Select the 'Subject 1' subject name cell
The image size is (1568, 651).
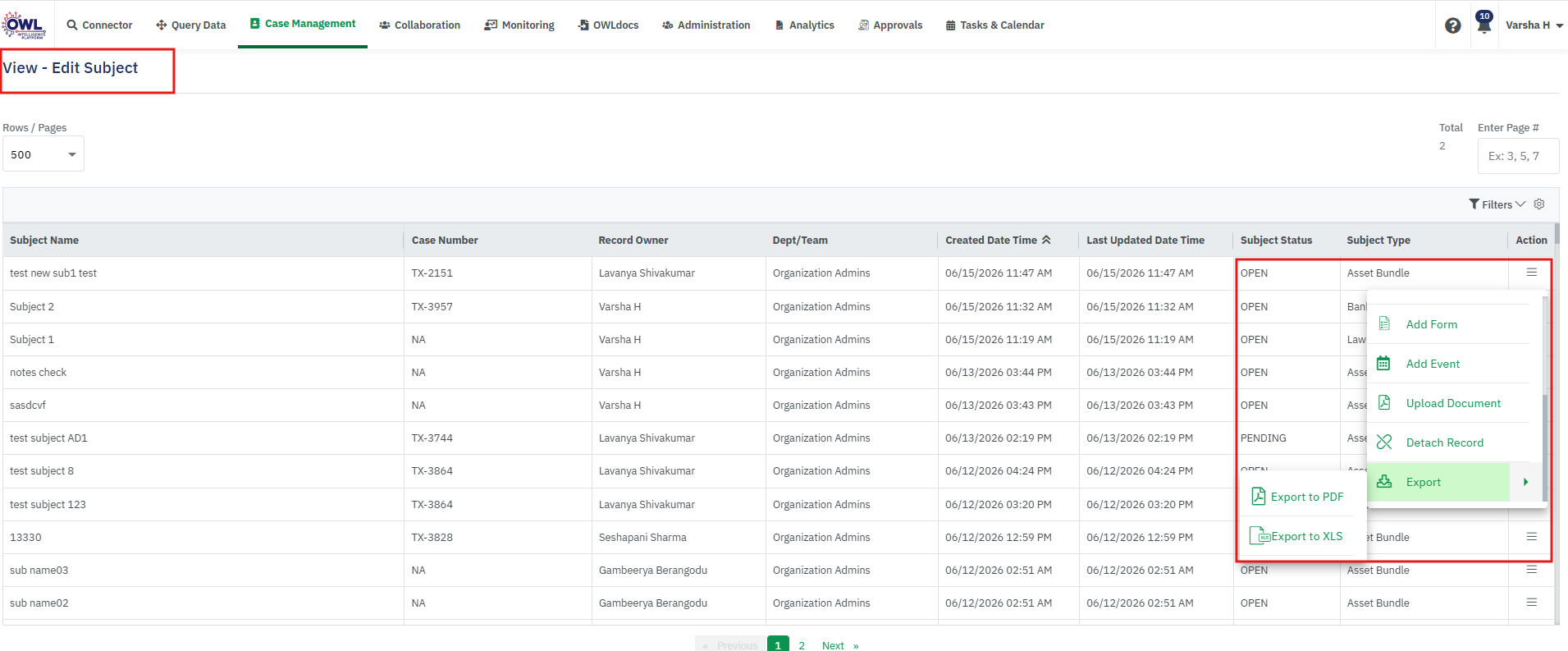coord(32,340)
